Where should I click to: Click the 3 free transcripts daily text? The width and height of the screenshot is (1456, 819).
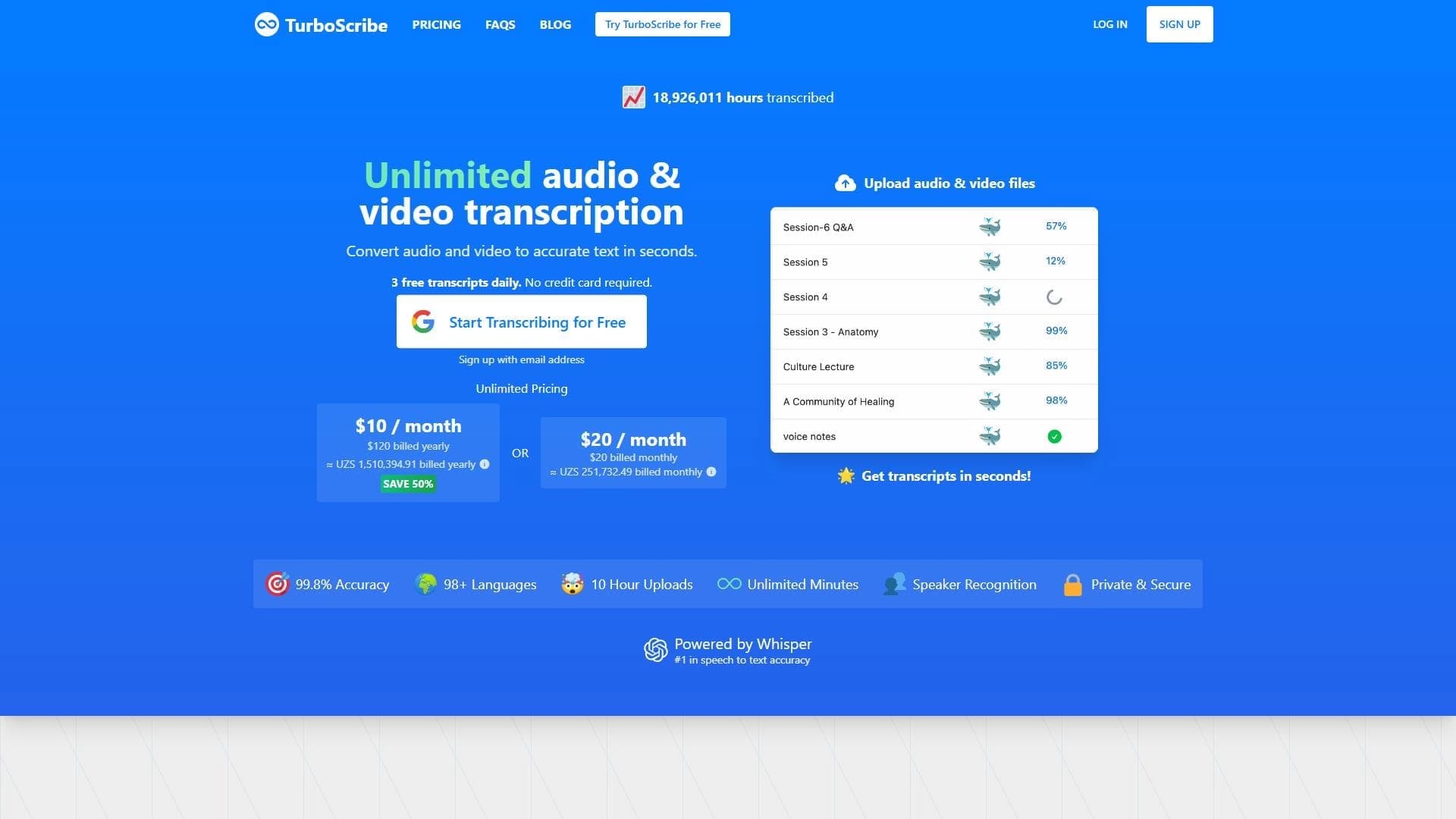456,282
